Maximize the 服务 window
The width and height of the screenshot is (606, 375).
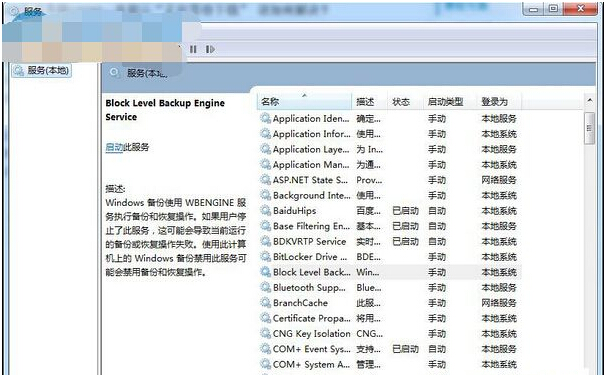tap(554, 9)
